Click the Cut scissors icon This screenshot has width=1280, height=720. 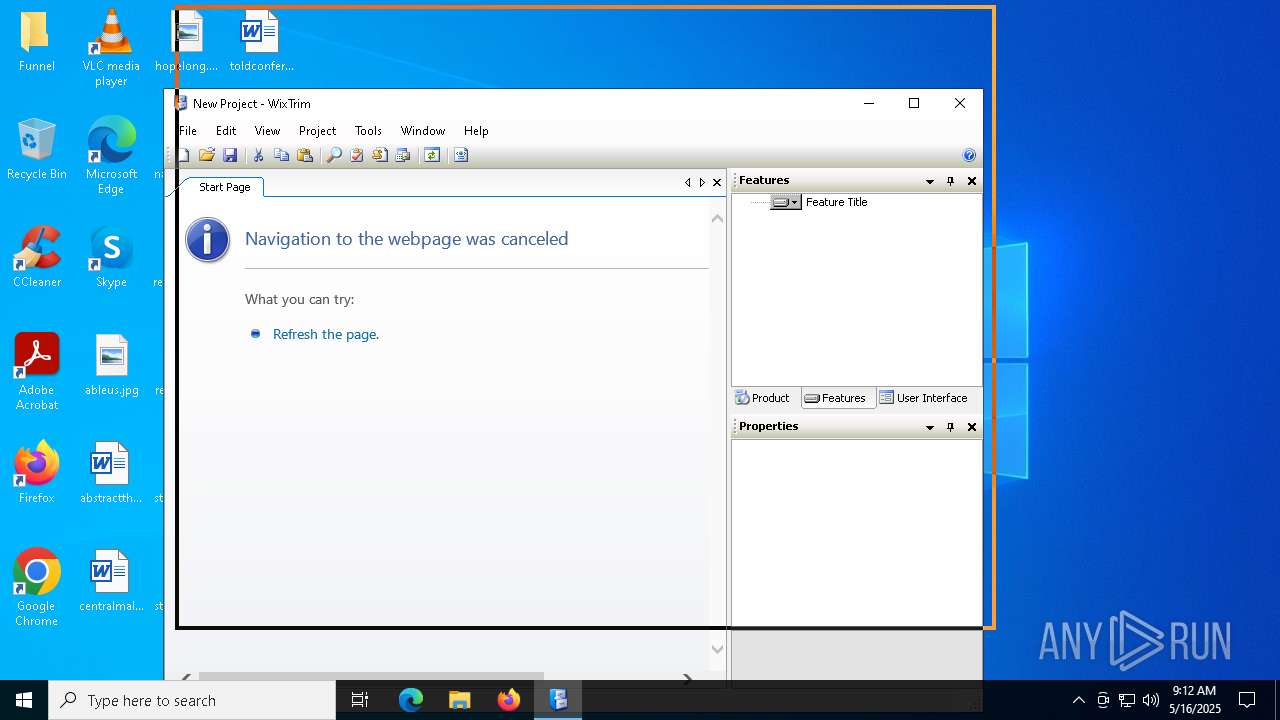pos(258,155)
